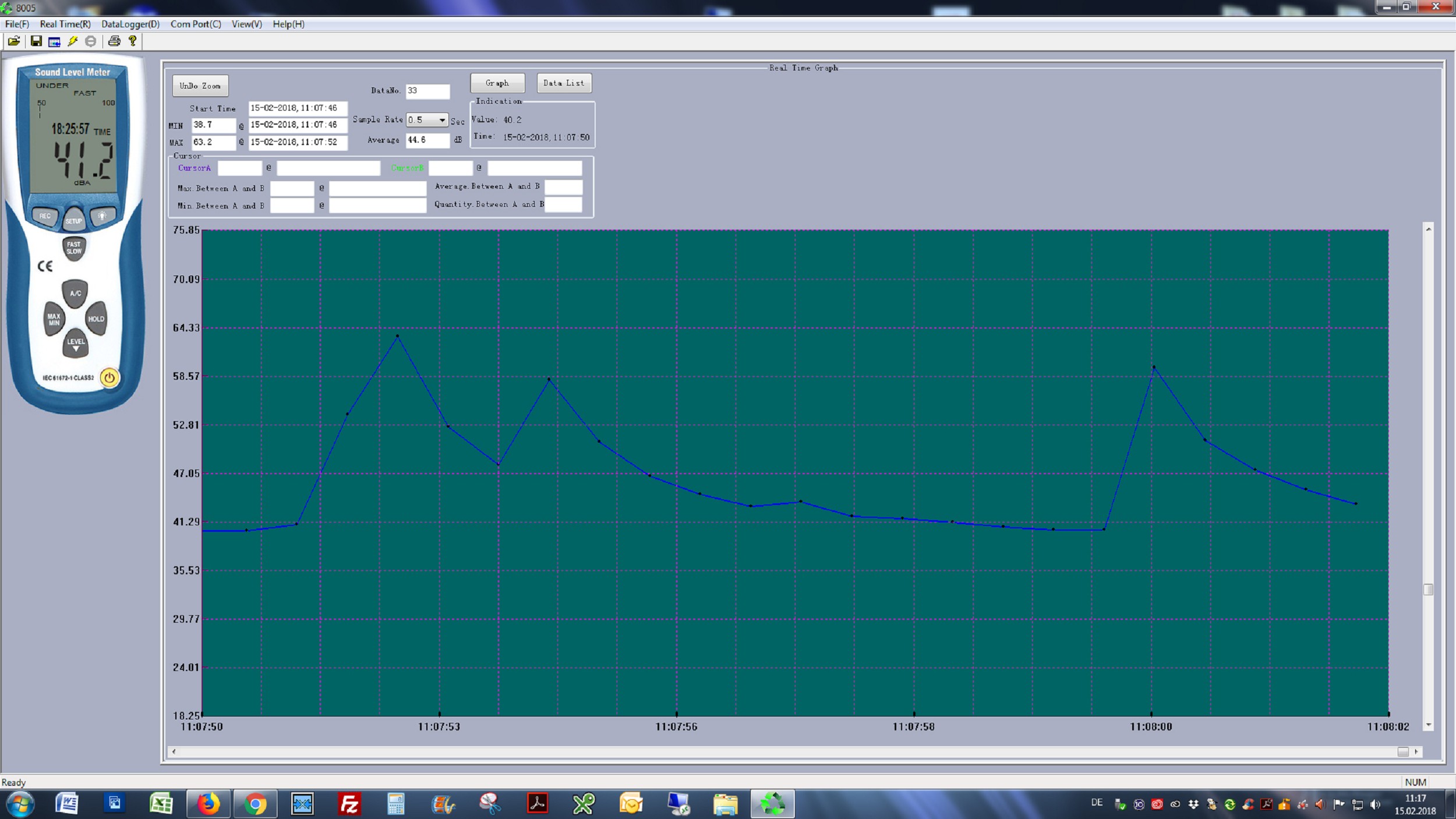Click the MAX MIN button on device
Viewport: 1456px width, 819px height.
[53, 318]
